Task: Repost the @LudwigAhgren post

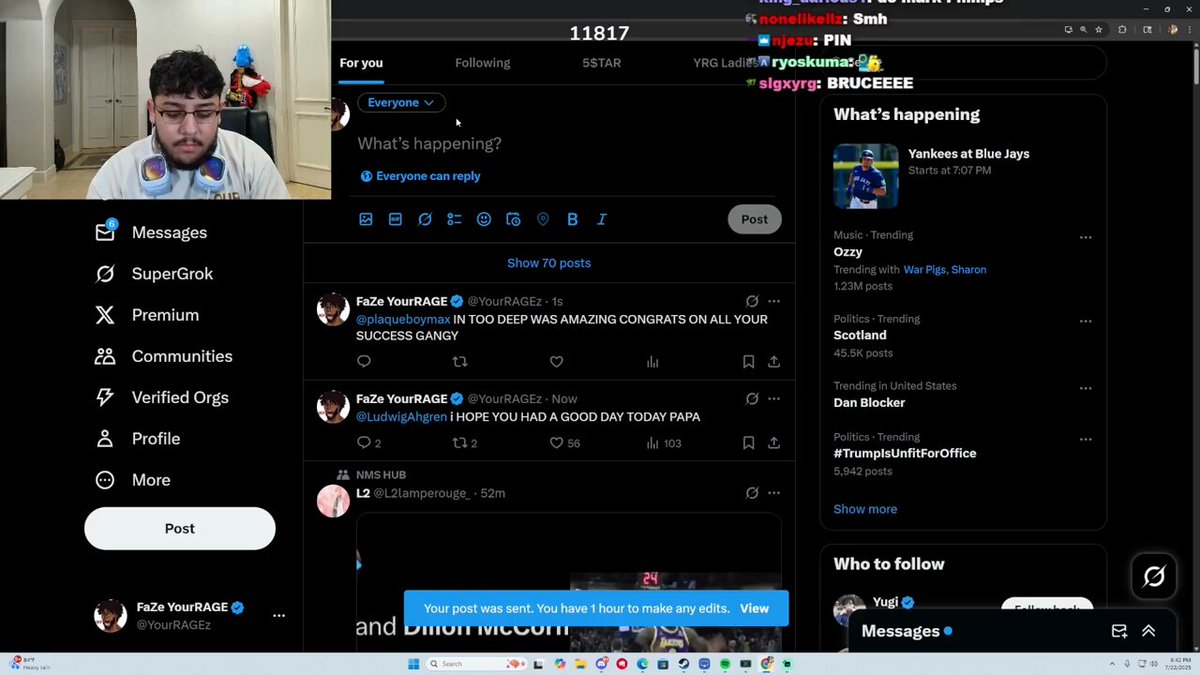Action: [x=465, y=443]
